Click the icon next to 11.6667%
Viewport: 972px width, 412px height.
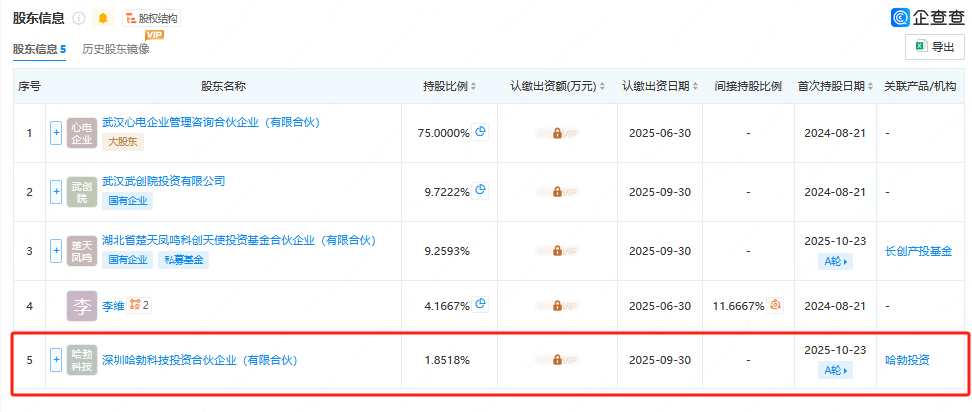pyautogui.click(x=775, y=305)
